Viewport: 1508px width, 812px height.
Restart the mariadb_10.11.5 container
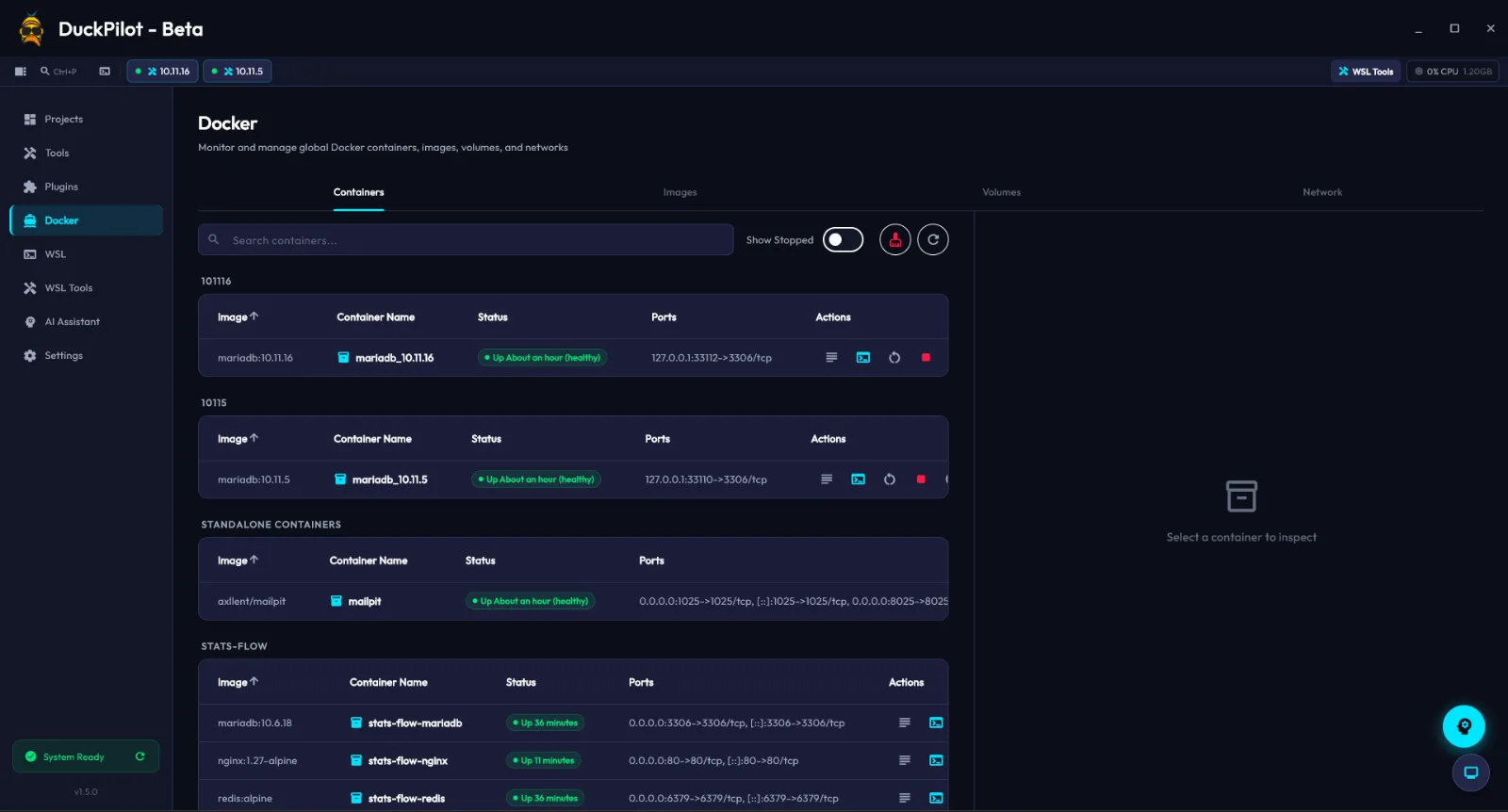click(x=890, y=479)
